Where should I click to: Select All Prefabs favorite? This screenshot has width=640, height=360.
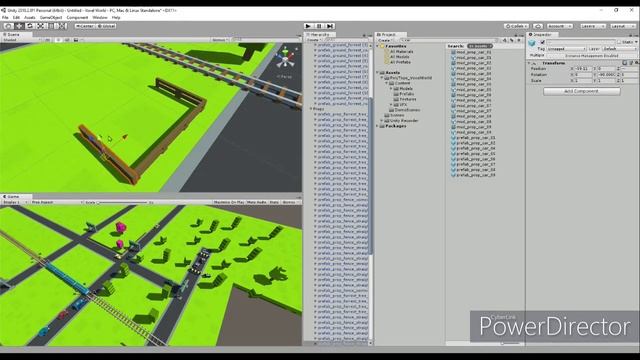tap(400, 62)
